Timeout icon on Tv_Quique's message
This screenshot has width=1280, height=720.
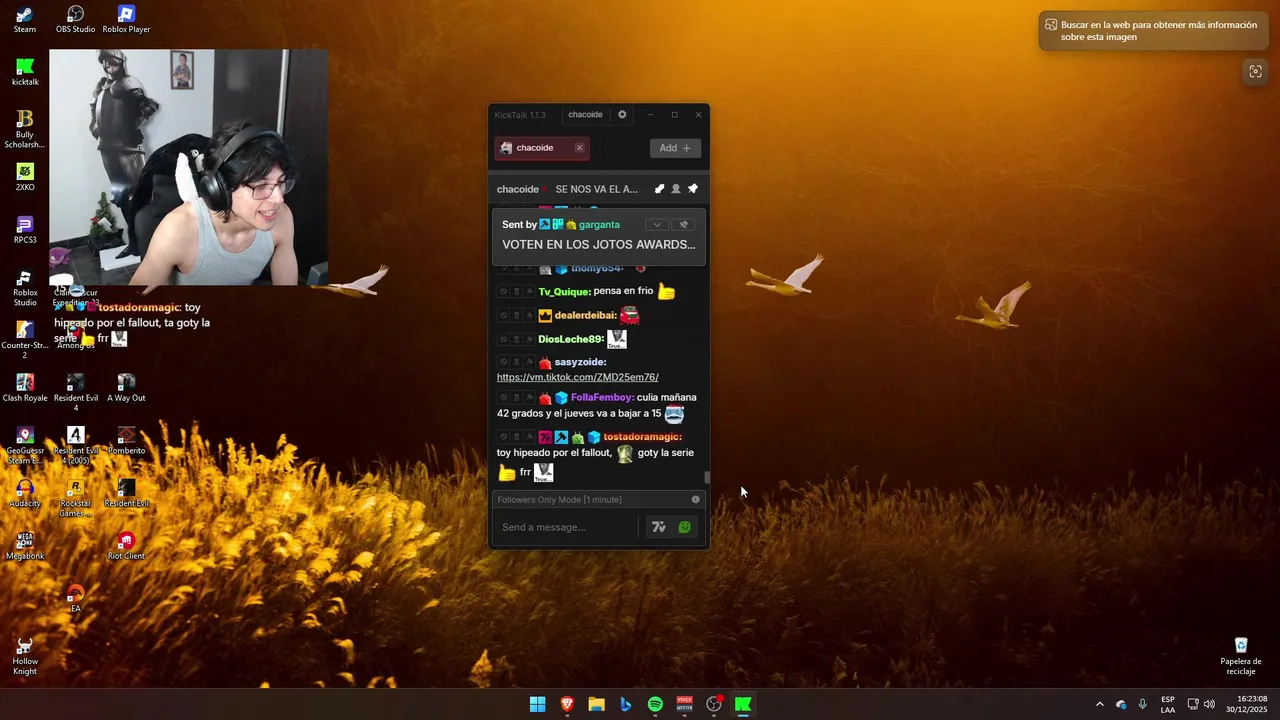516,292
